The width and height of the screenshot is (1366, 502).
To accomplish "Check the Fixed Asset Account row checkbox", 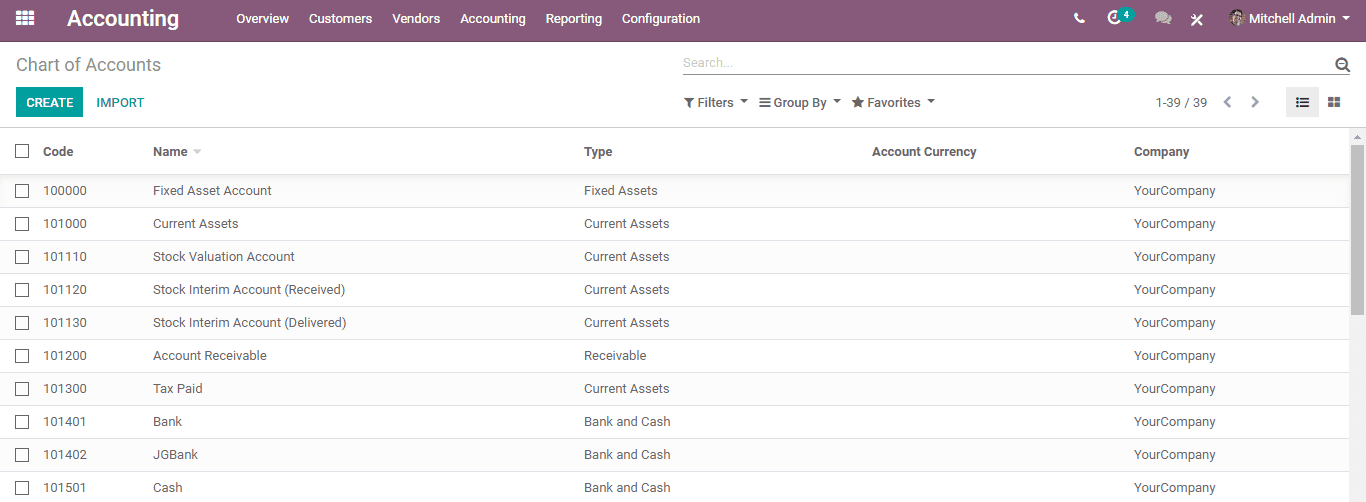I will click(22, 191).
